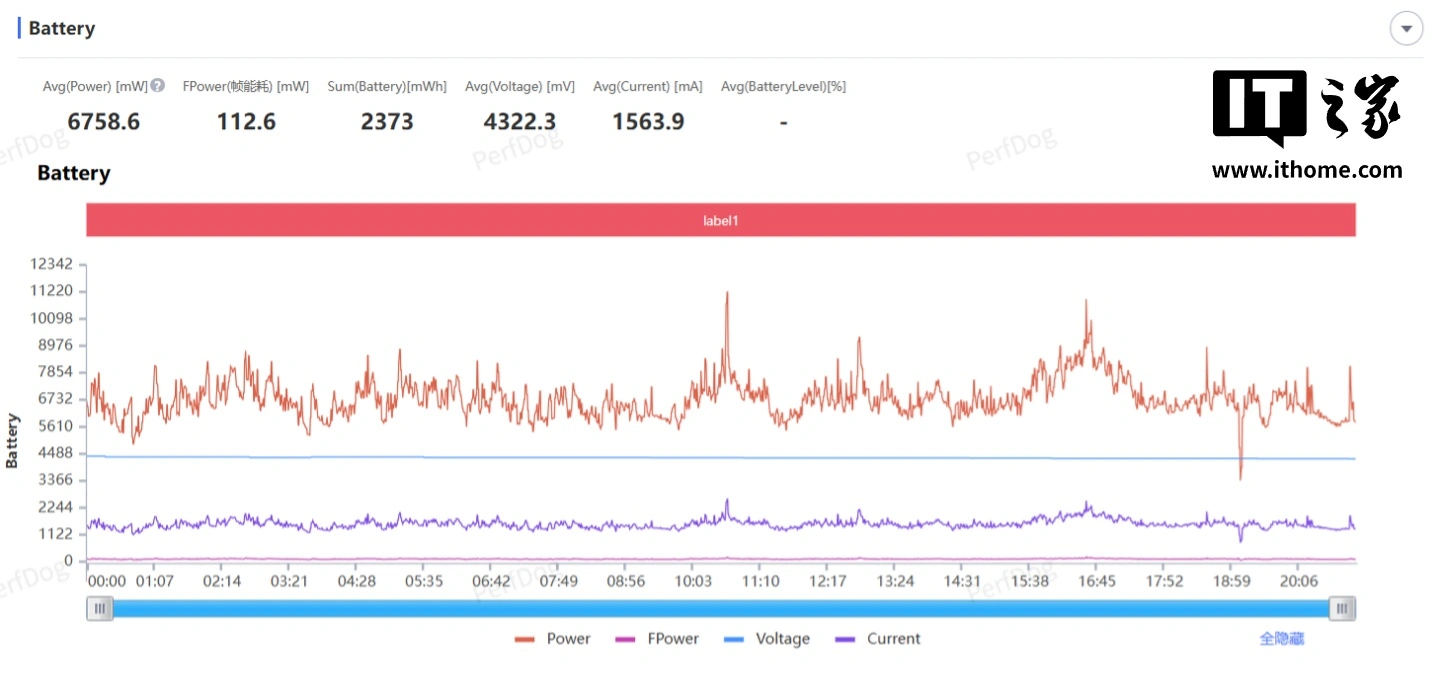Screen dimensions: 1440x692
Task: Toggle the Voltage legend entry
Action: pos(766,639)
